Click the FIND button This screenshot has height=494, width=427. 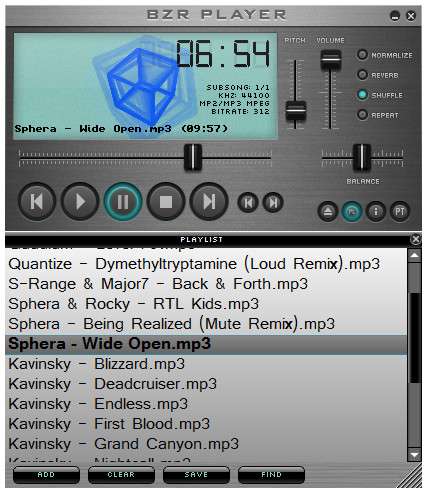tap(271, 474)
